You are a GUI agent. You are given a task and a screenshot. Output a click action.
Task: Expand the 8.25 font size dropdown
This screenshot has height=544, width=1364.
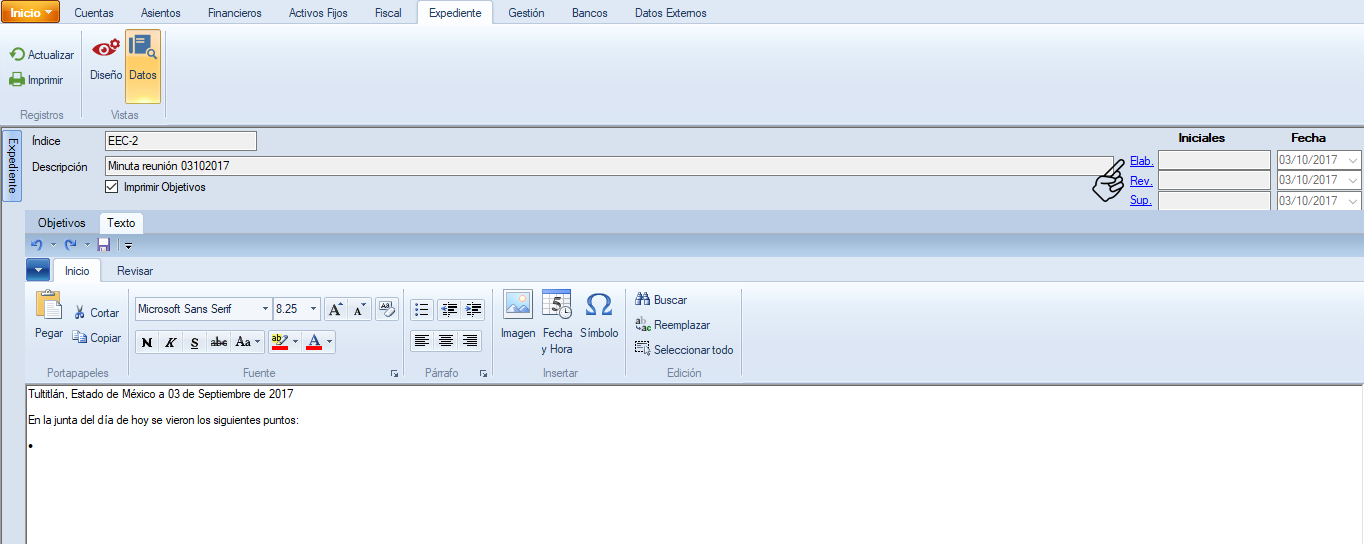click(314, 309)
